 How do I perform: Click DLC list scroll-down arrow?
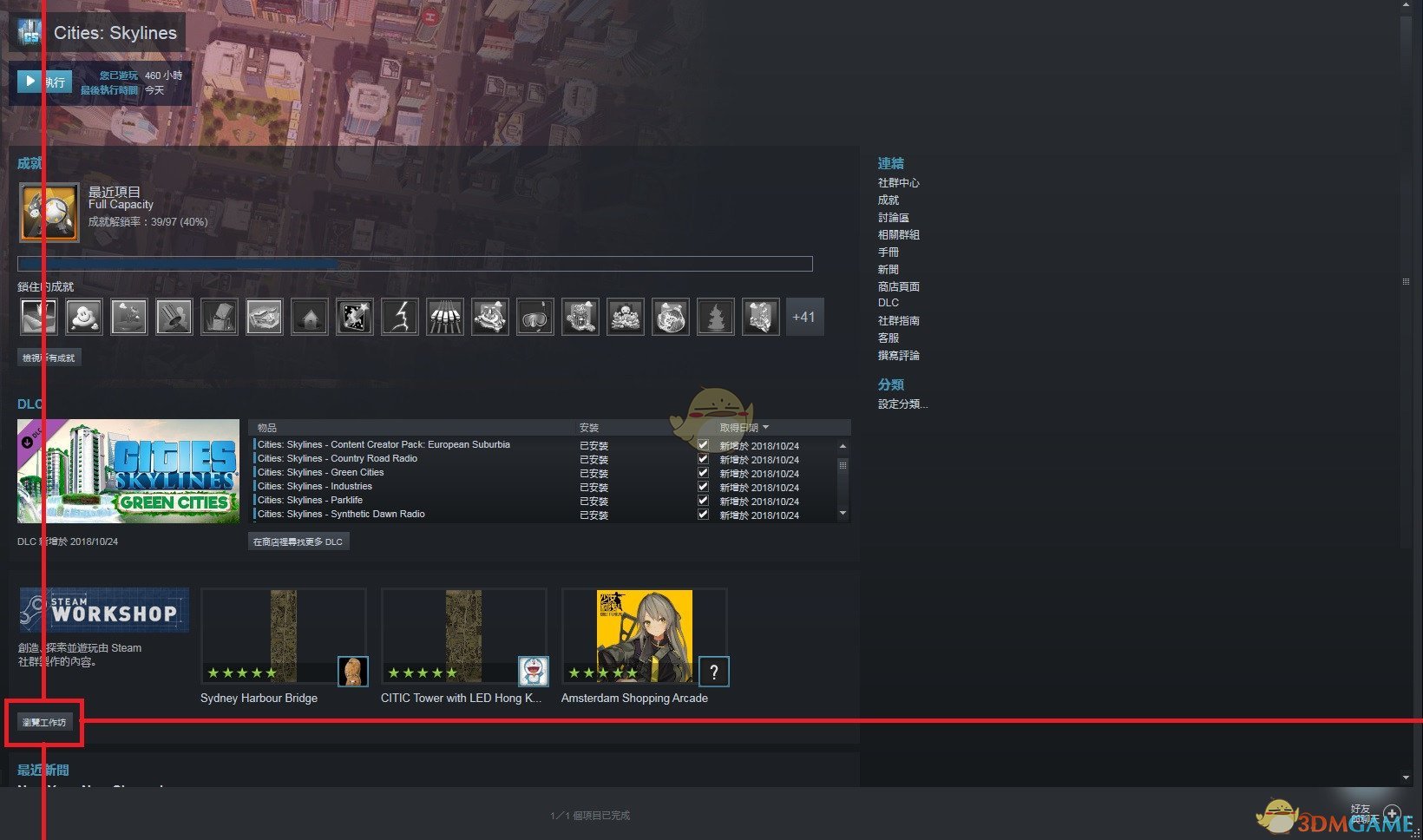point(843,514)
